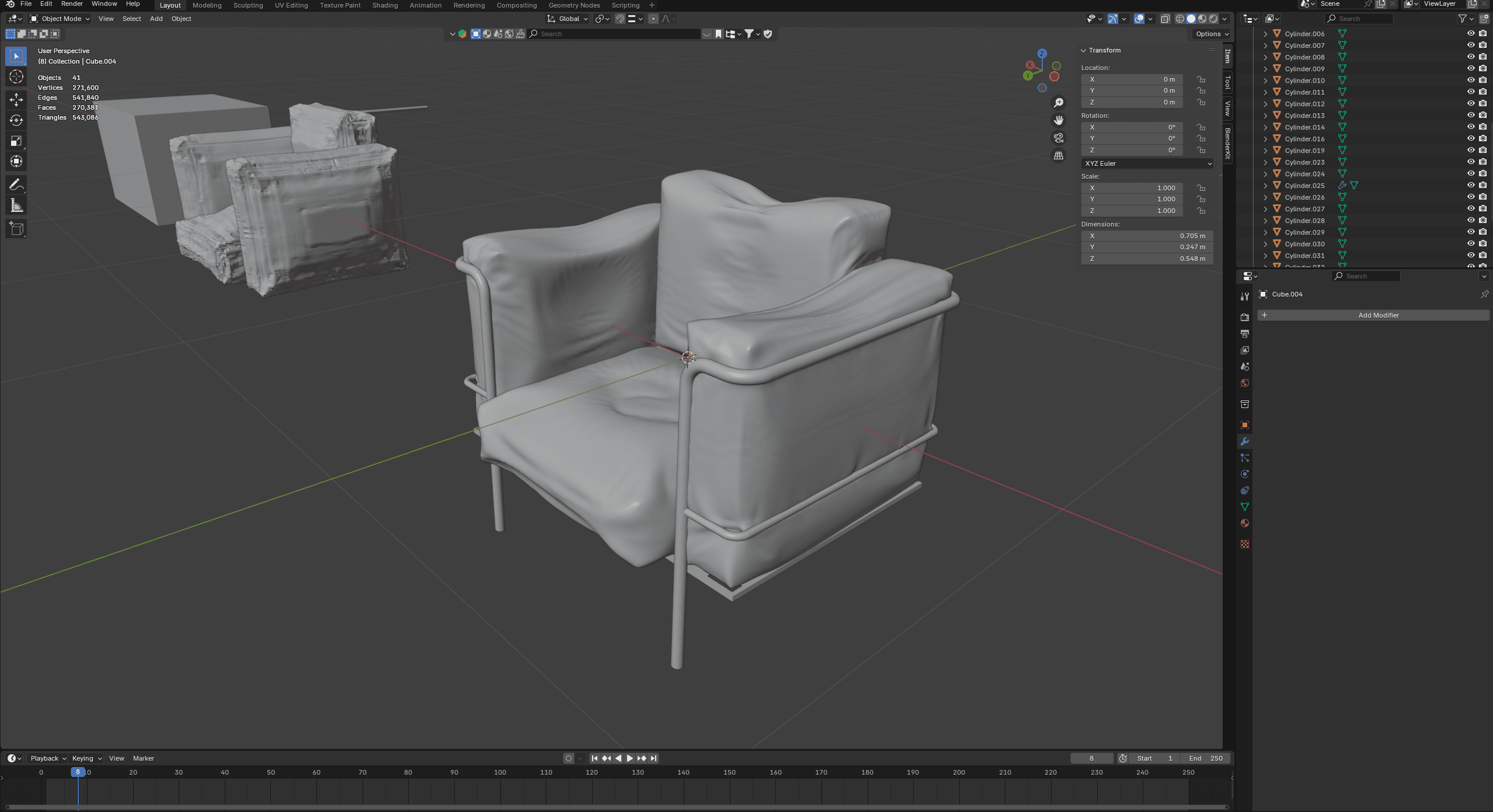Screen dimensions: 1493x812
Task: Activate the Annotate tool
Action: tap(16, 185)
